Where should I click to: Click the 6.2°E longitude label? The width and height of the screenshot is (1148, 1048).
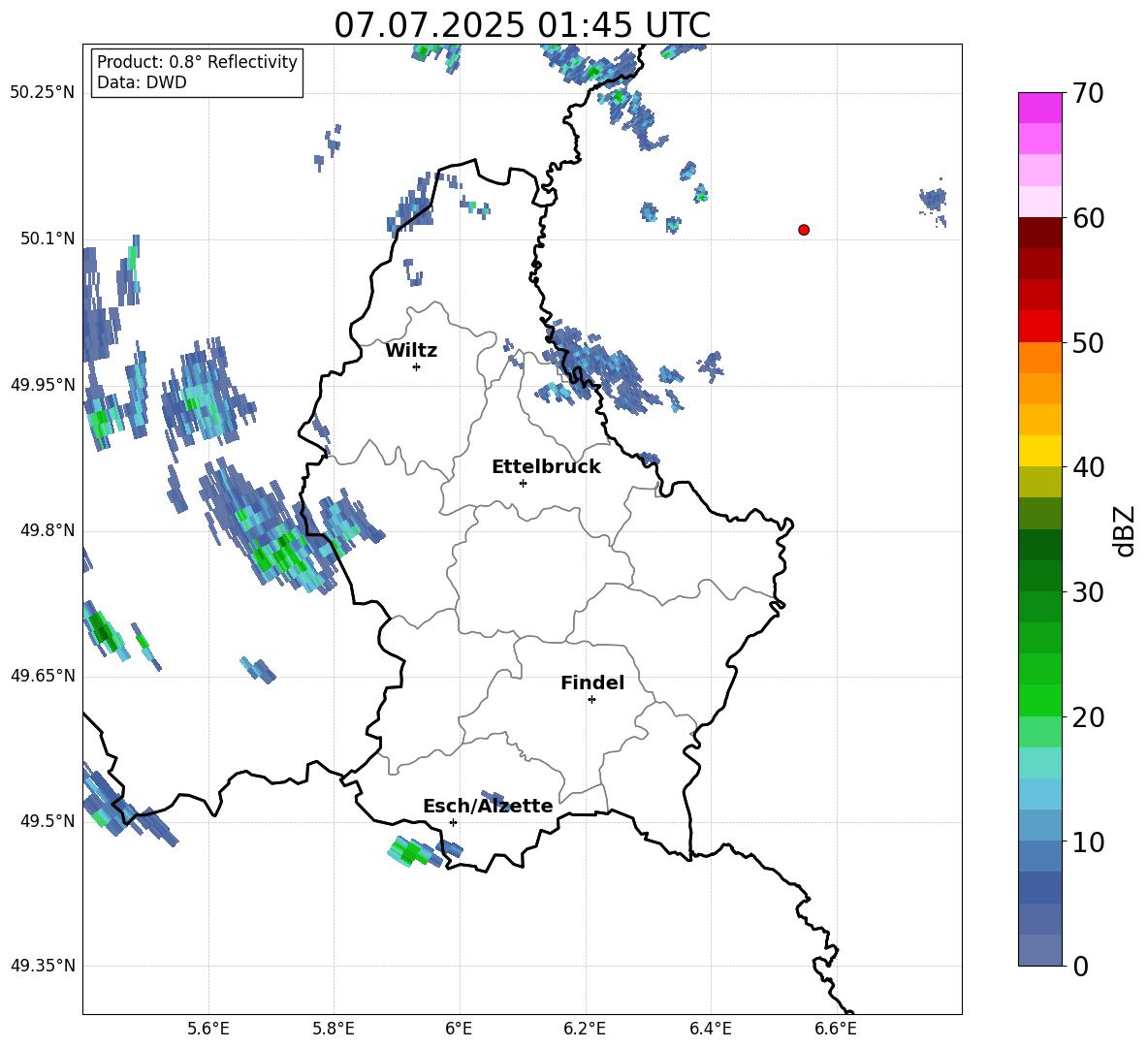pyautogui.click(x=585, y=1029)
